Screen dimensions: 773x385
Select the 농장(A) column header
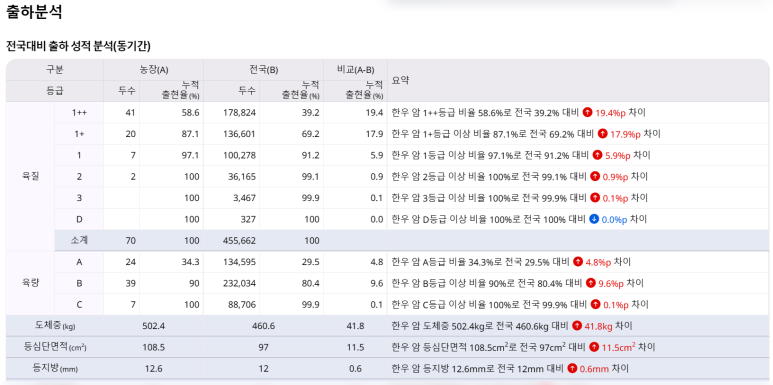click(154, 70)
